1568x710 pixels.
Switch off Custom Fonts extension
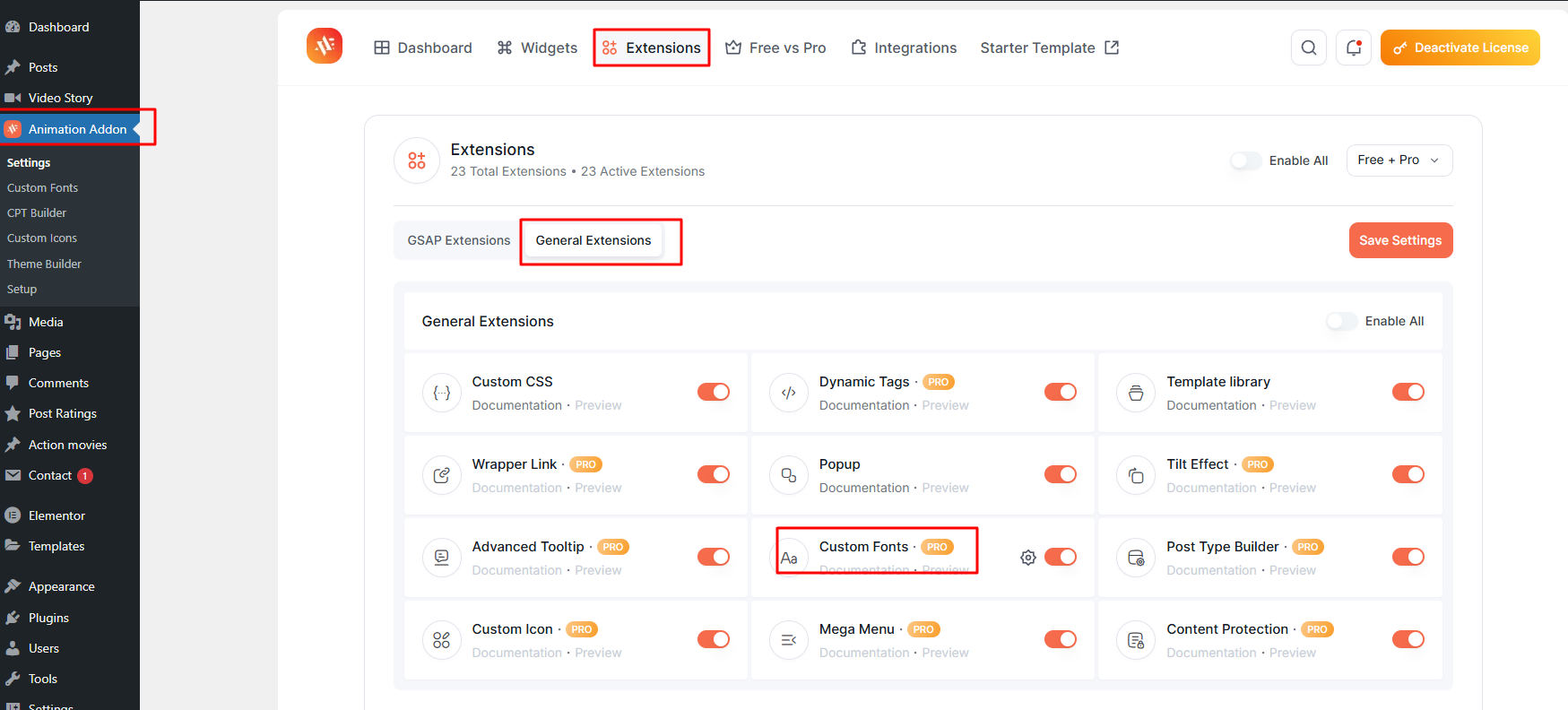1061,557
